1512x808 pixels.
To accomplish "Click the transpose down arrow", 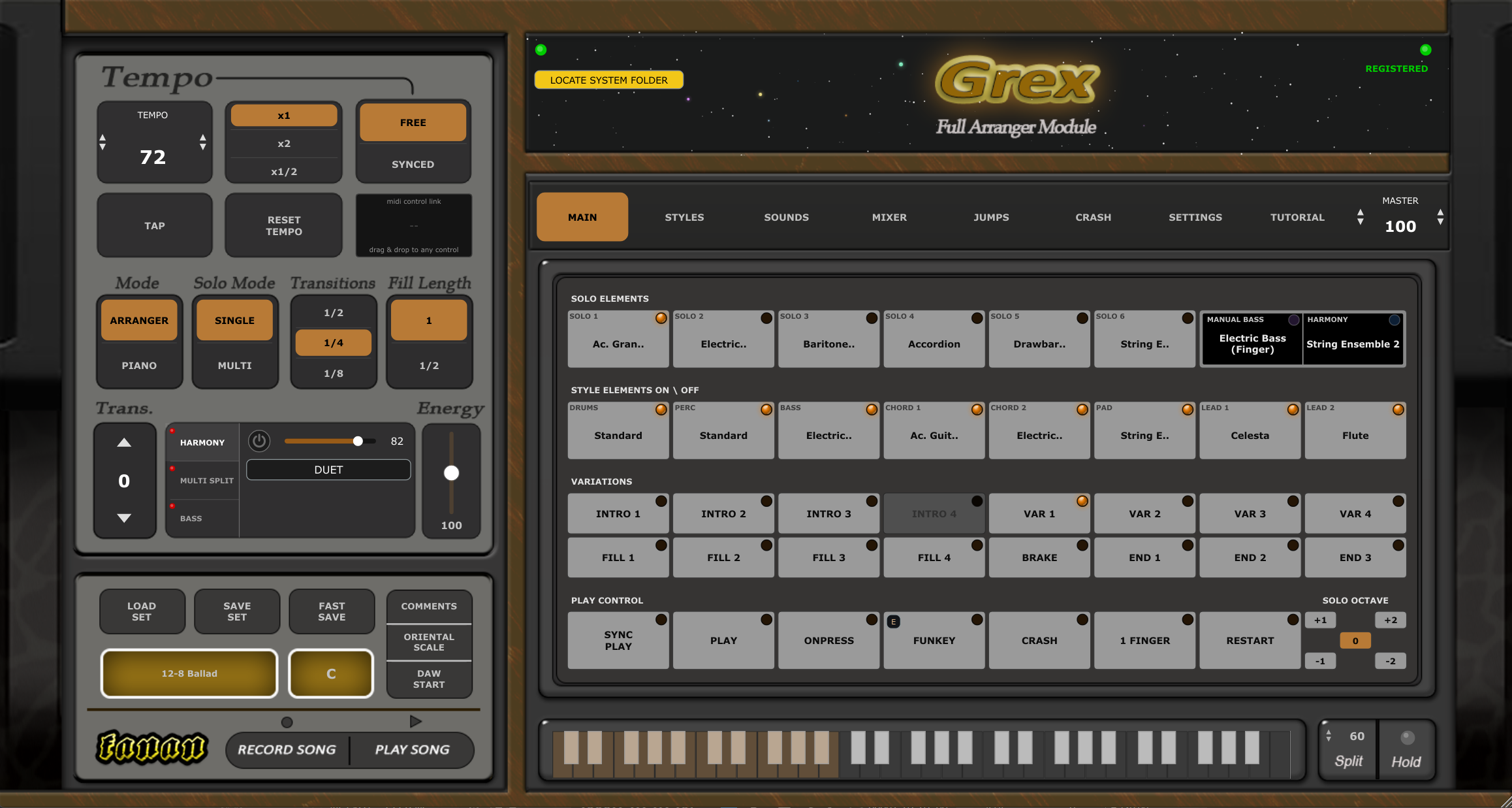I will click(x=124, y=518).
